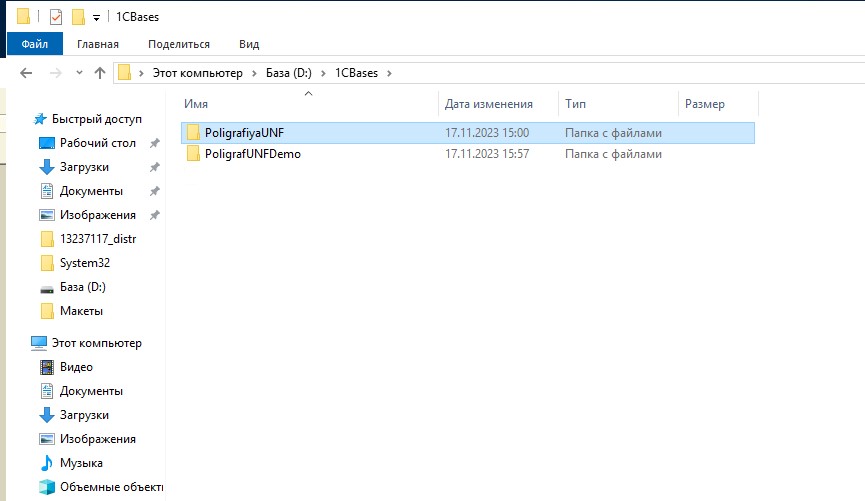This screenshot has width=865, height=501.
Task: Click the Back navigation arrow
Action: coord(26,73)
